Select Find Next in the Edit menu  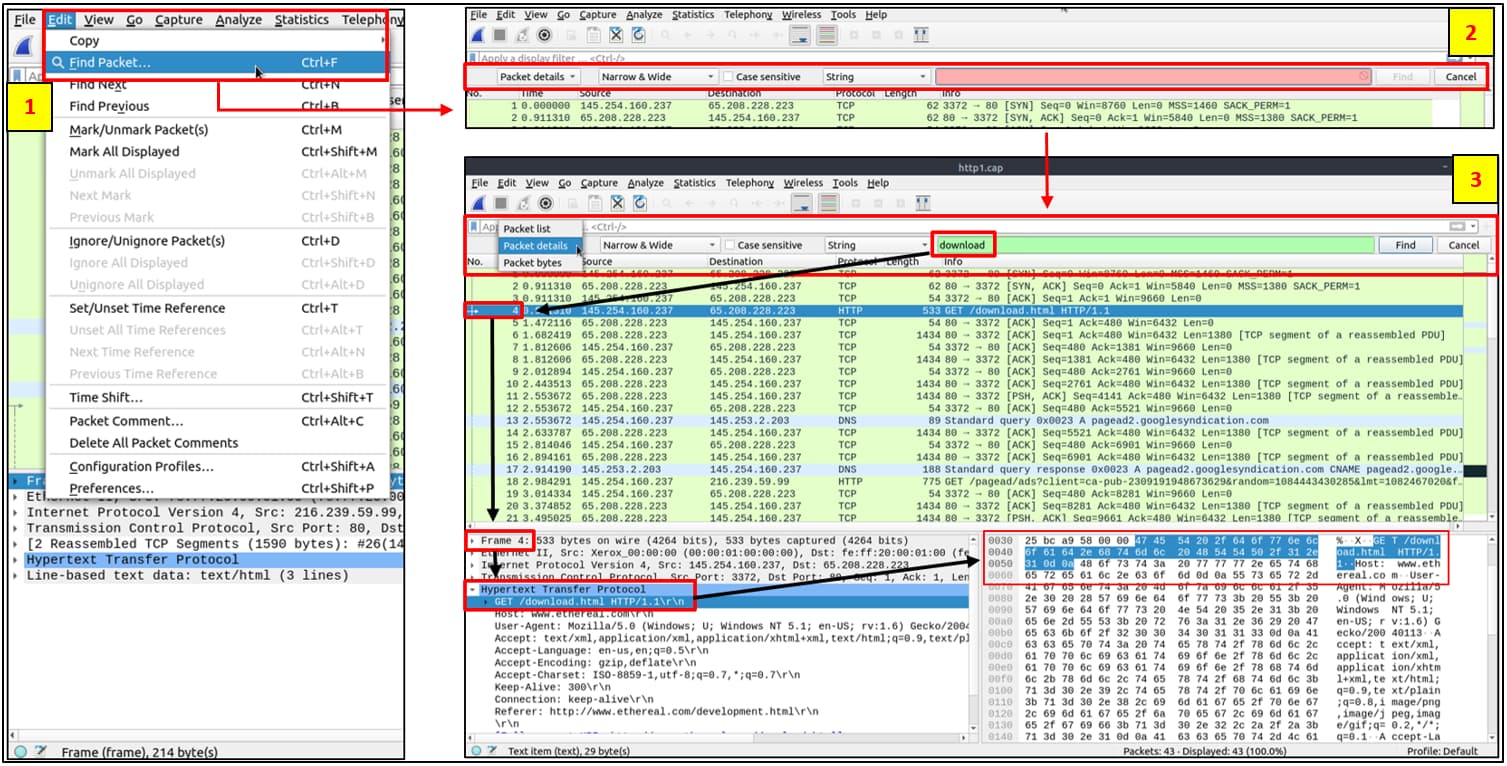point(217,85)
